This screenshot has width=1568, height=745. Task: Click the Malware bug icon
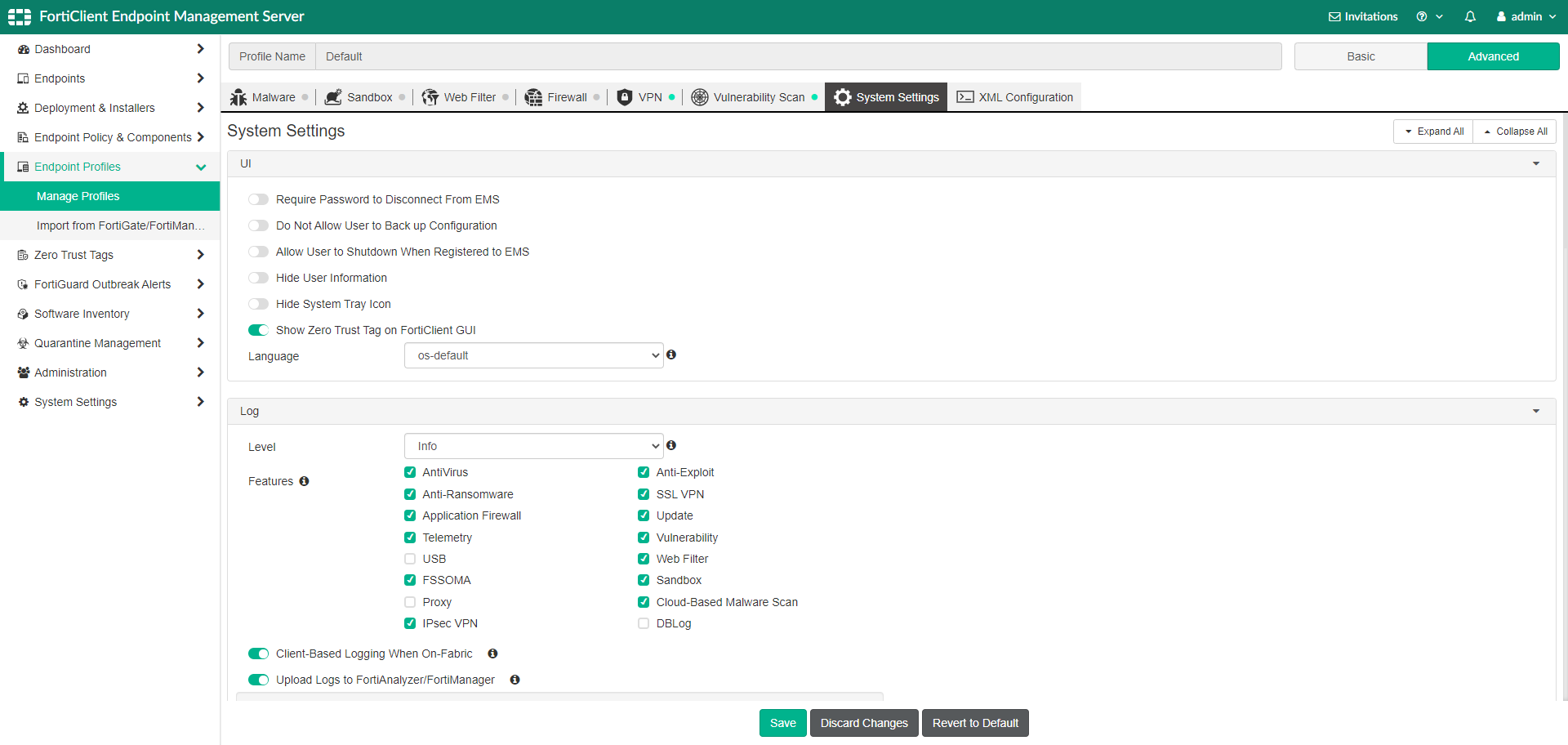pos(238,97)
